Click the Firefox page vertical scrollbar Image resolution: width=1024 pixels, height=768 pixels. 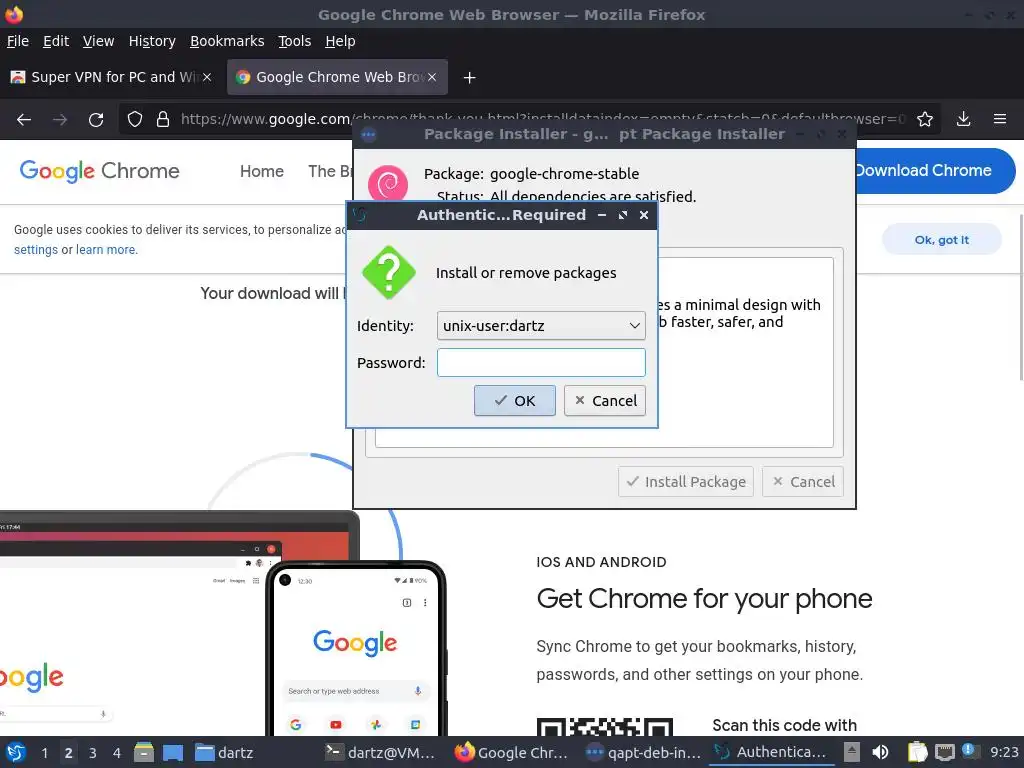[x=1020, y=297]
